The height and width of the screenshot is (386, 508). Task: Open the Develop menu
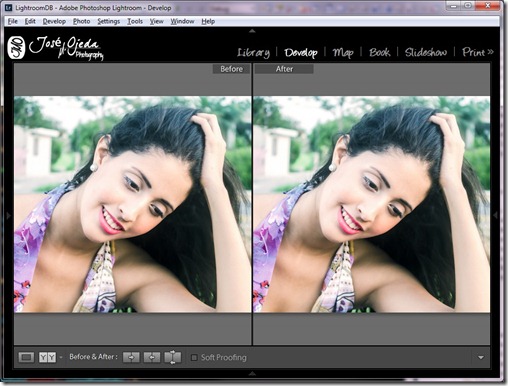(54, 21)
